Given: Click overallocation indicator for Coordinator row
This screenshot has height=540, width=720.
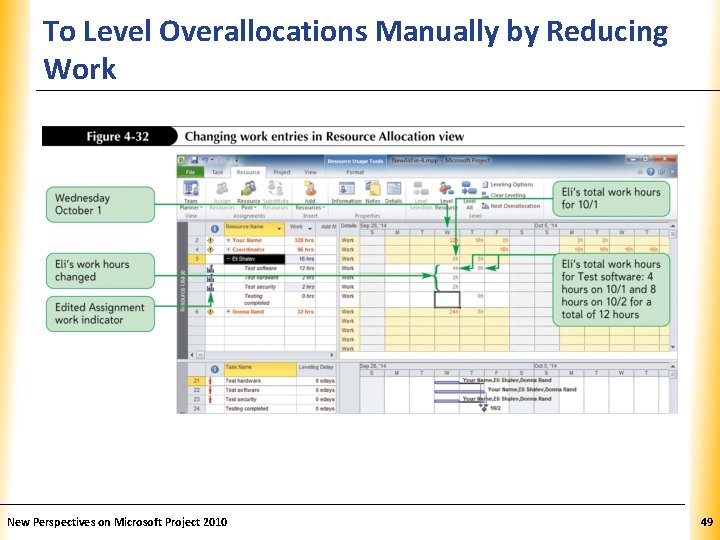Looking at the screenshot, I should click(x=210, y=250).
